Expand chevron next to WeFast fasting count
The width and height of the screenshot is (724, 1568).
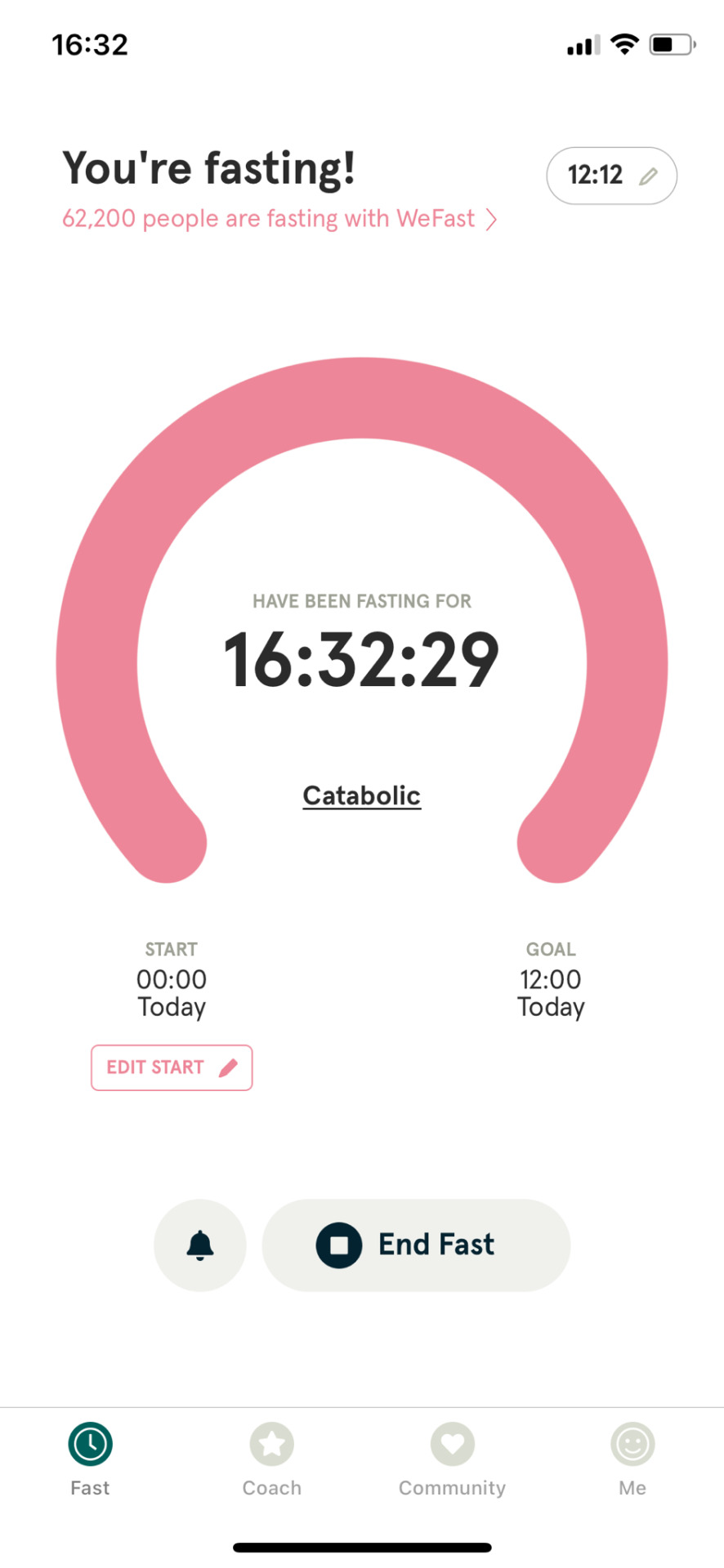point(491,220)
